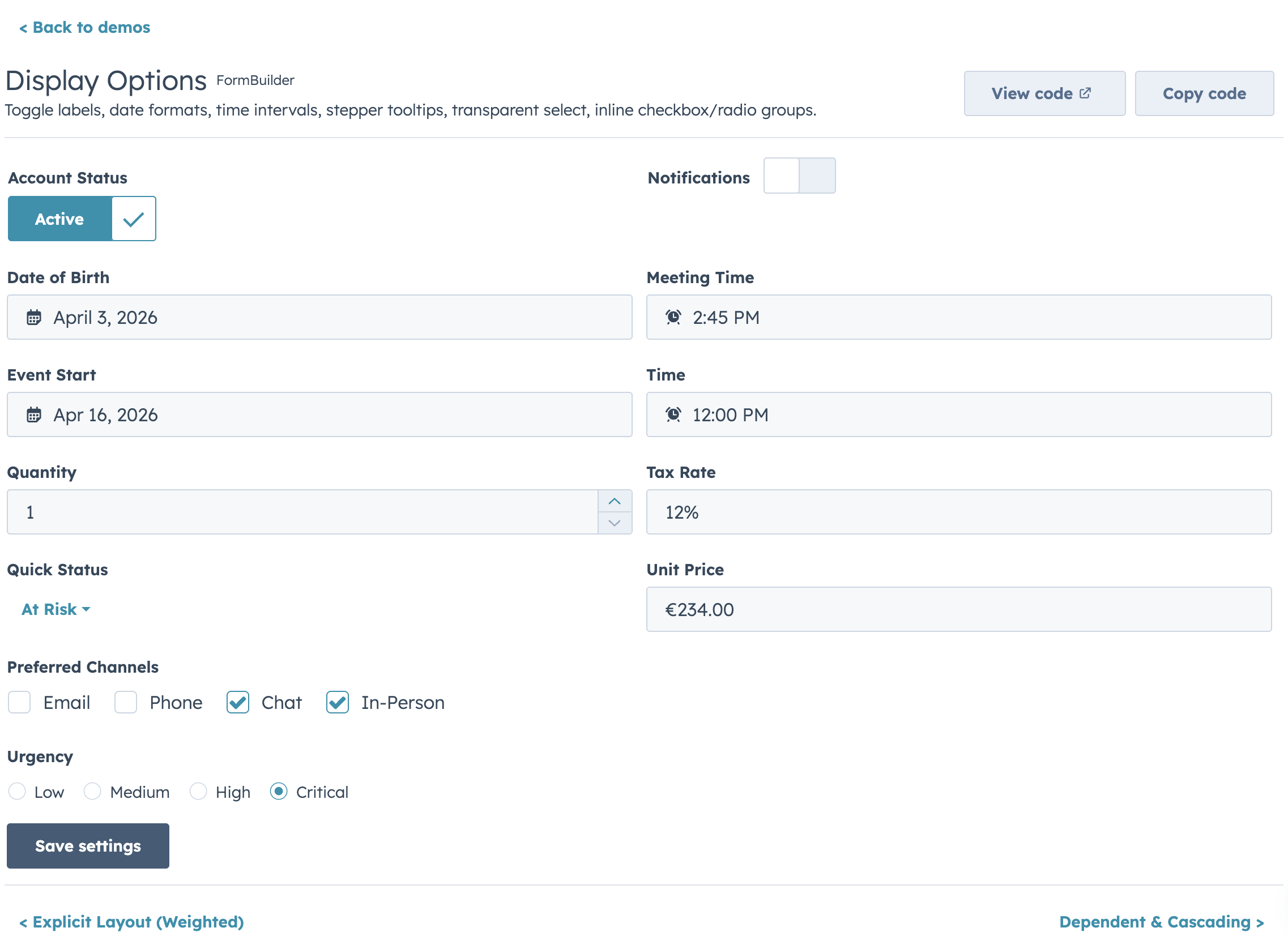Open the Meeting Time 2:45 PM selector

click(x=958, y=317)
